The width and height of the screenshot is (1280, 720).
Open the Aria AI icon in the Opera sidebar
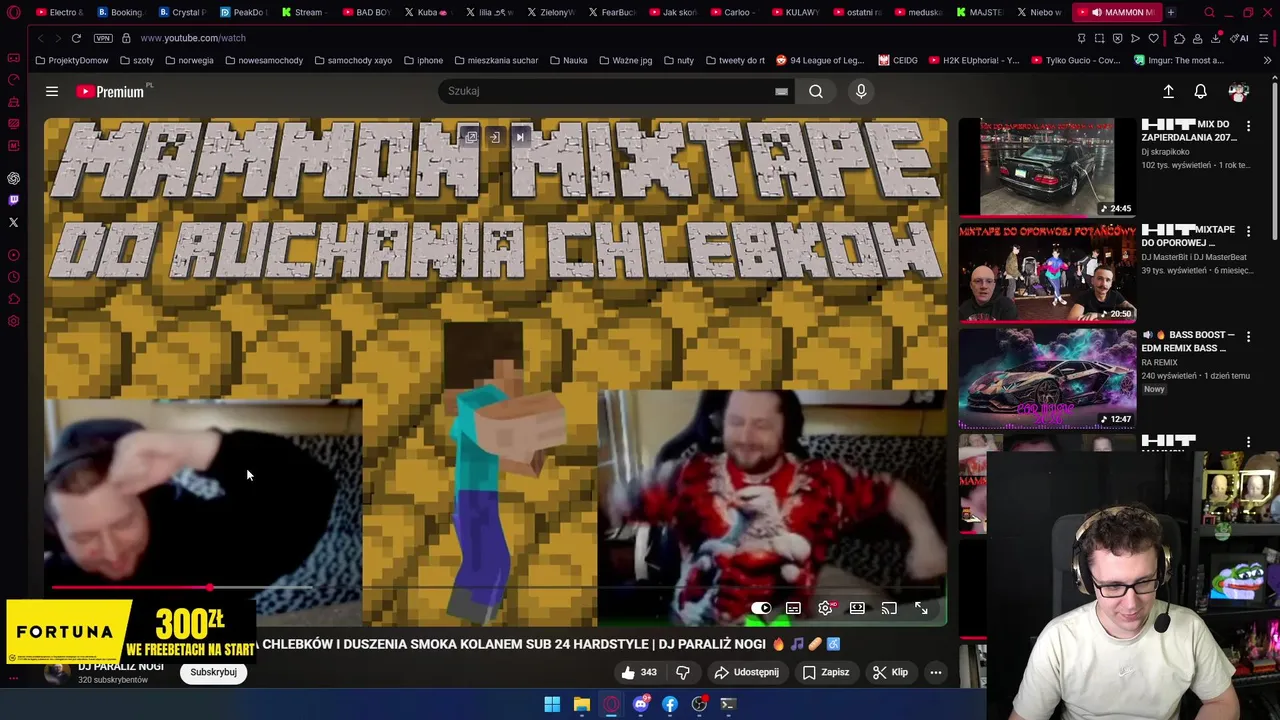(x=14, y=178)
